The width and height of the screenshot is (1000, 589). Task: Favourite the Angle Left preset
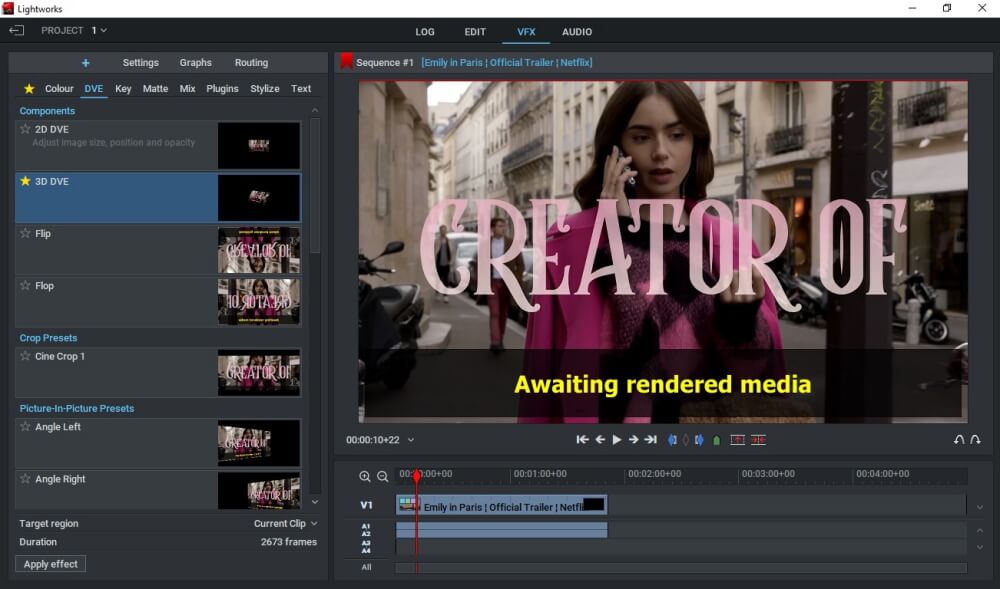[26, 426]
